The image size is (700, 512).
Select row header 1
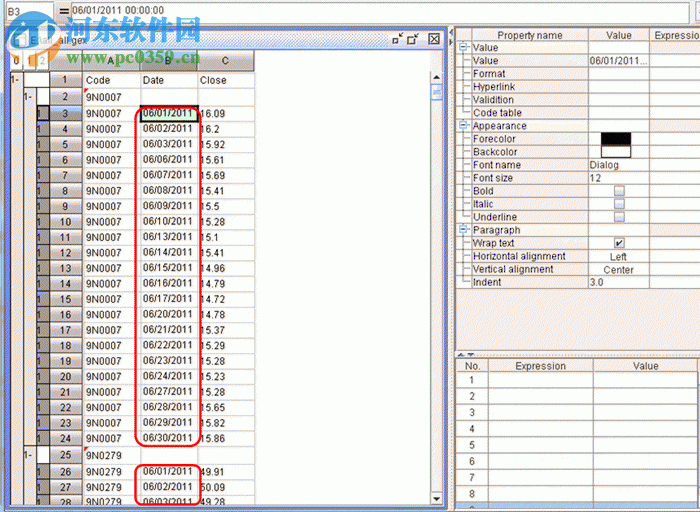point(65,80)
